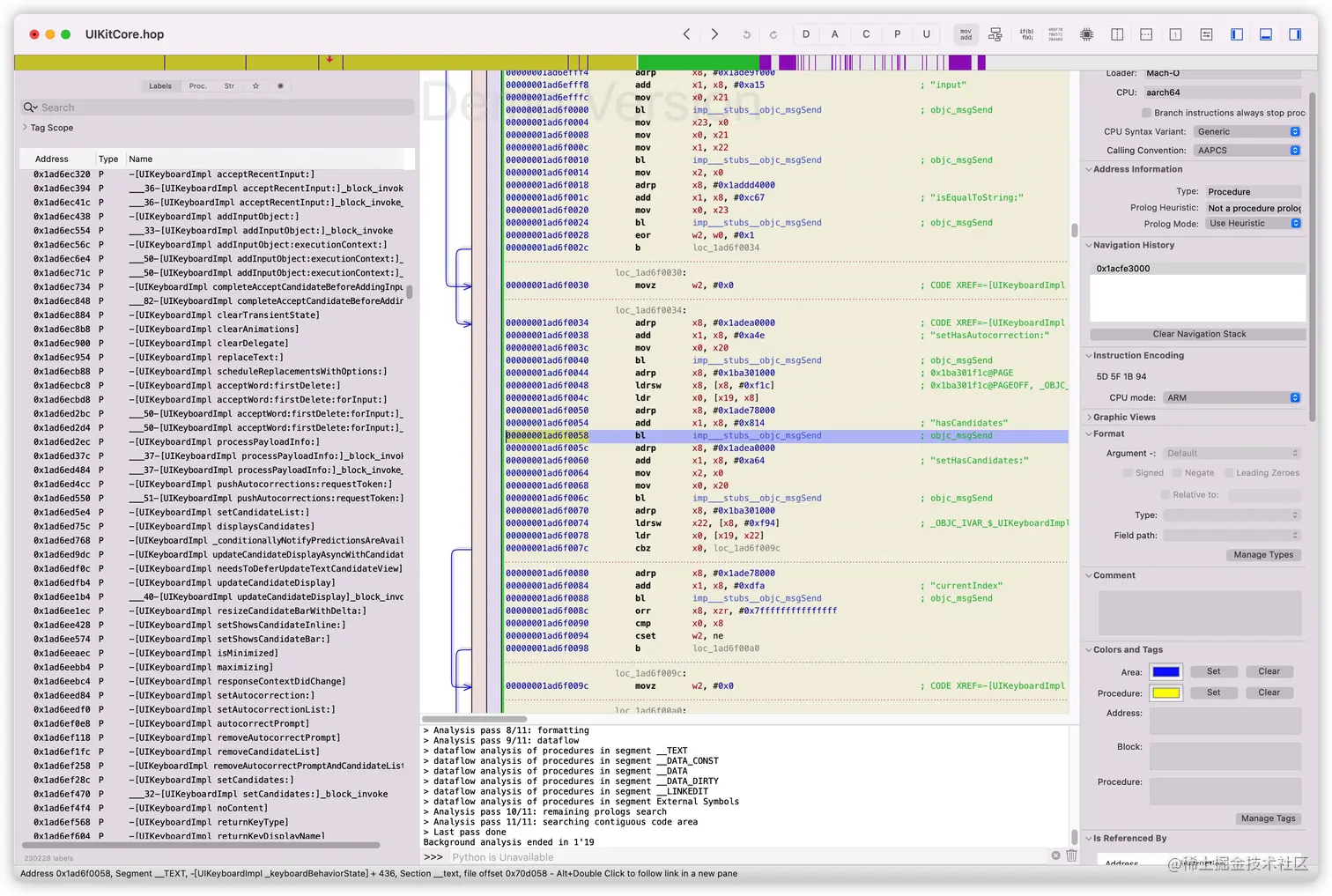Split the view horizontally icon

(x=1146, y=34)
